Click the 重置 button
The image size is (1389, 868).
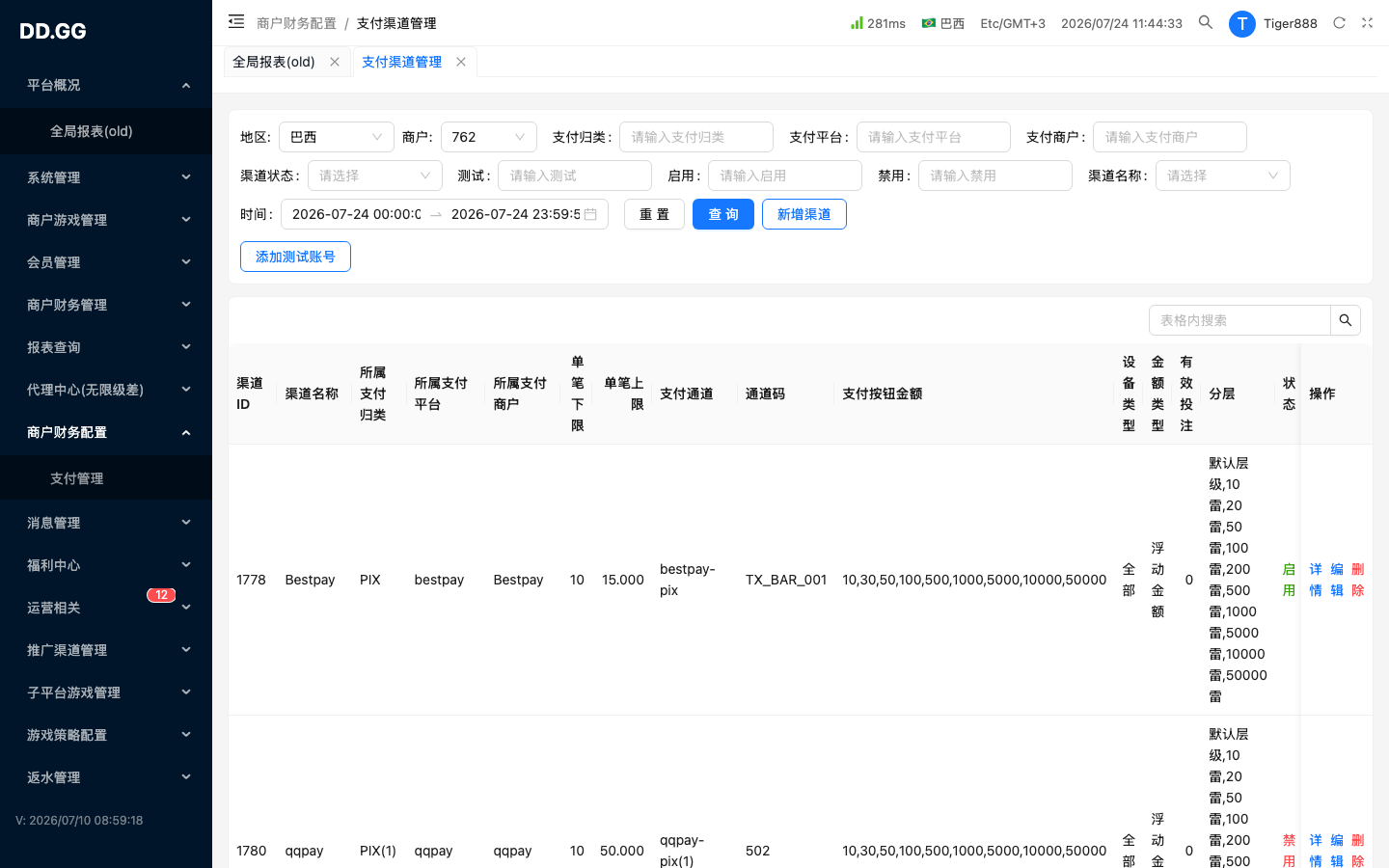[654, 214]
